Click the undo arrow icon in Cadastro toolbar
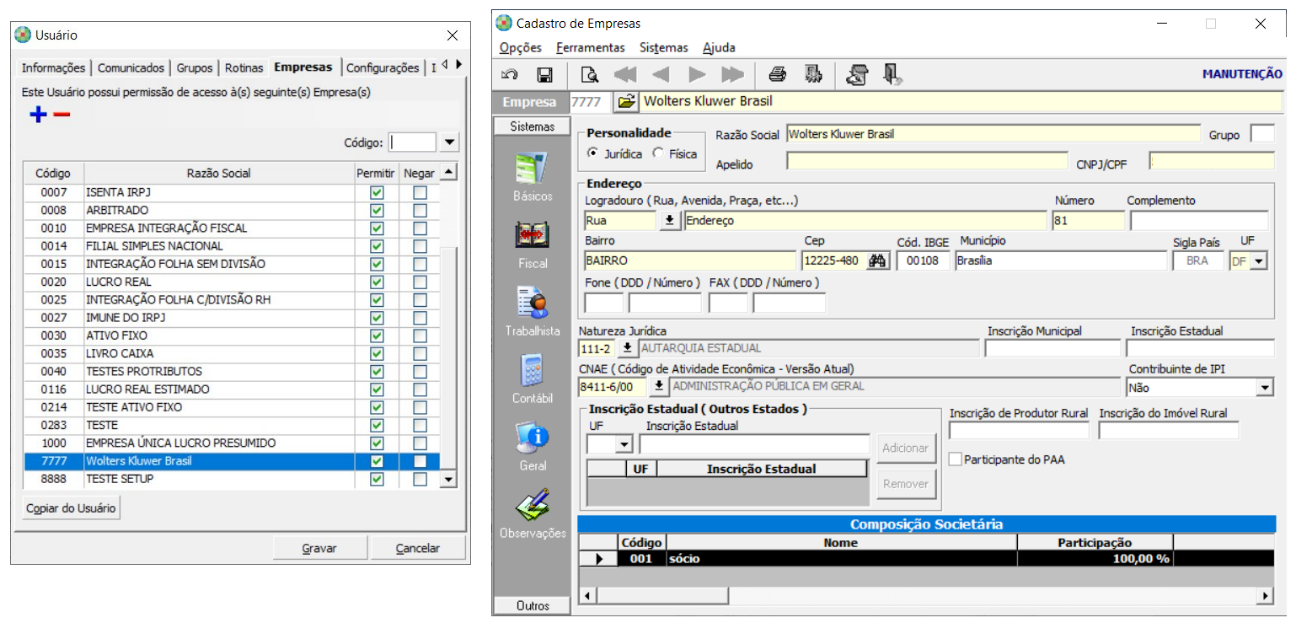 pos(510,75)
